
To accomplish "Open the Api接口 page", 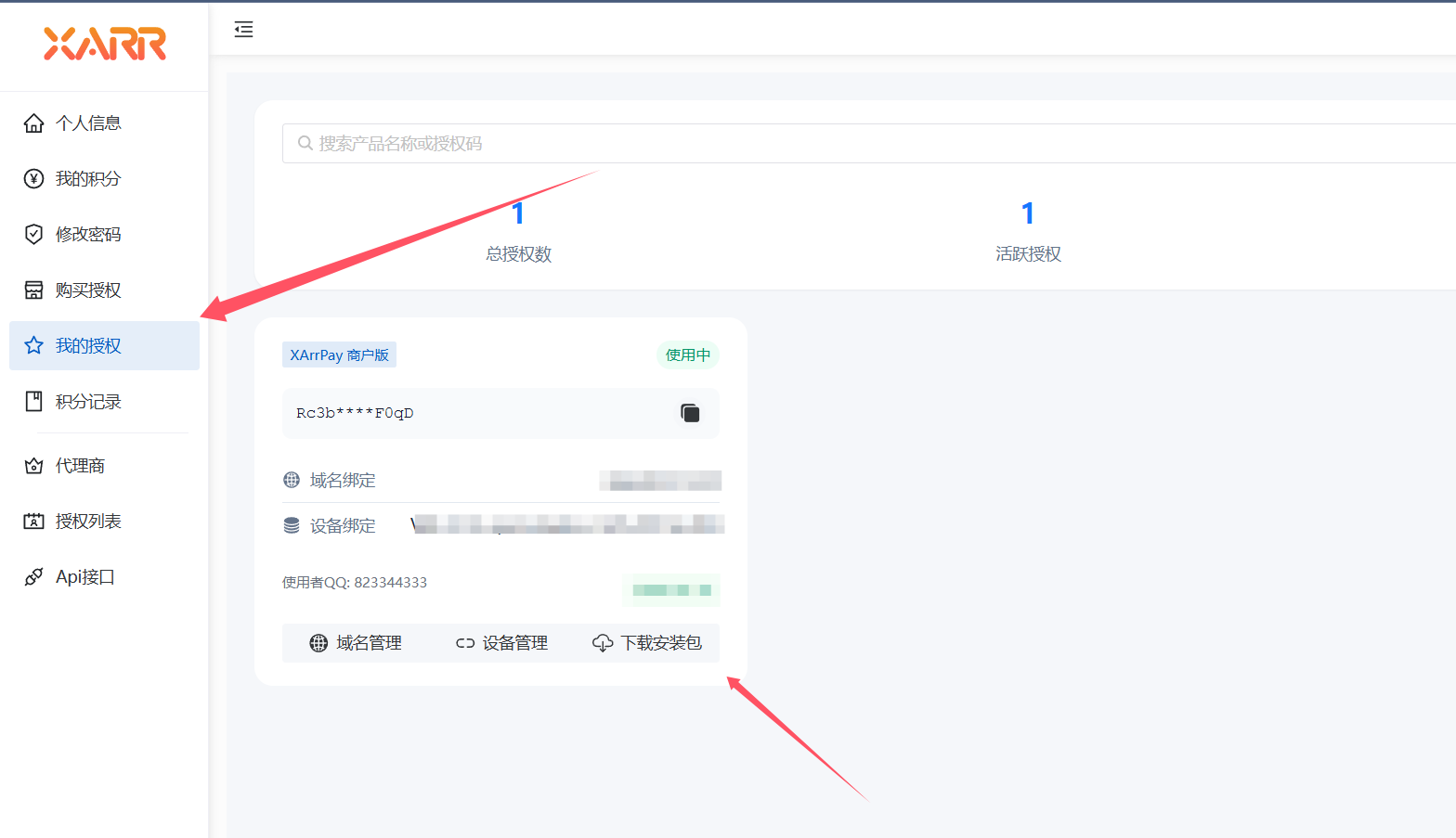I will coord(104,576).
